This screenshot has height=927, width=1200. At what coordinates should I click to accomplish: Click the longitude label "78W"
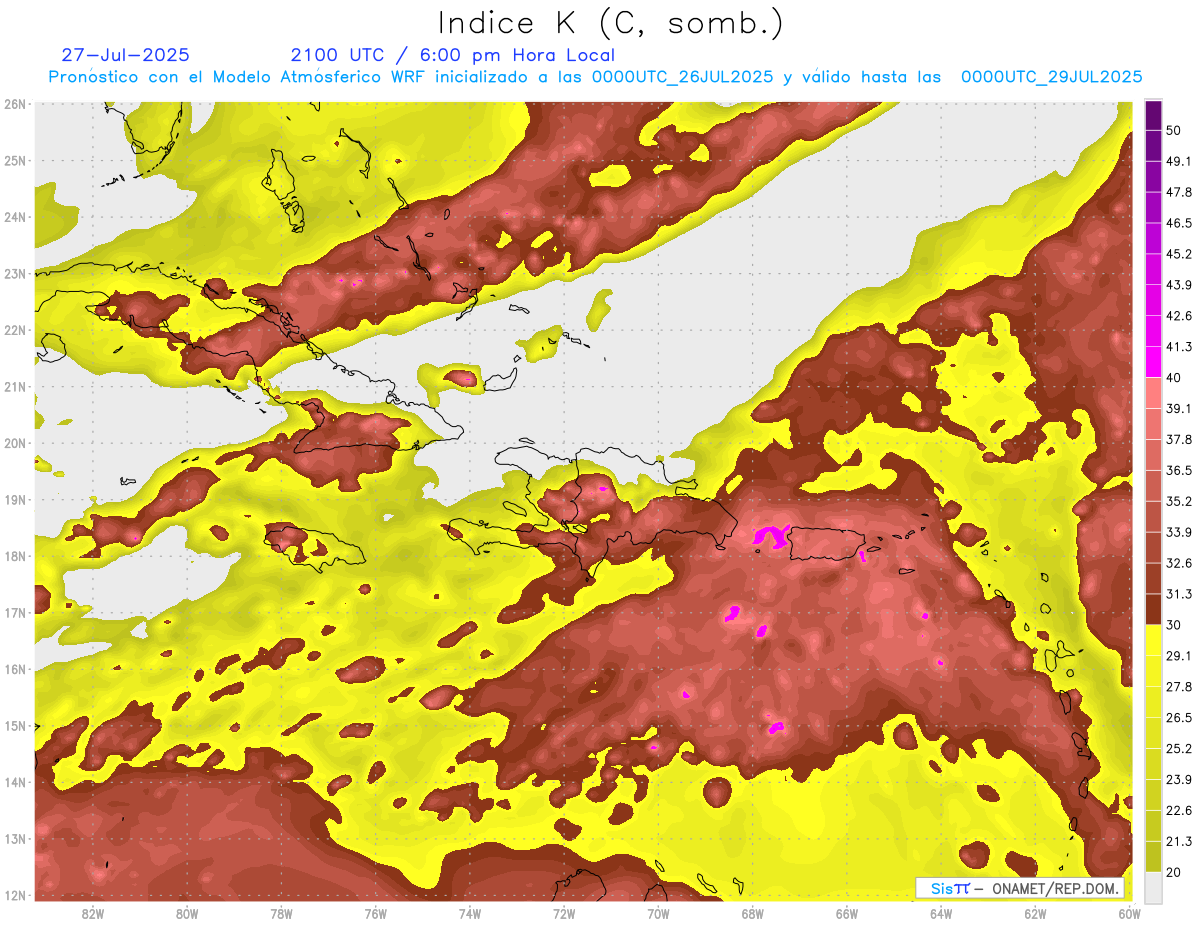point(281,914)
